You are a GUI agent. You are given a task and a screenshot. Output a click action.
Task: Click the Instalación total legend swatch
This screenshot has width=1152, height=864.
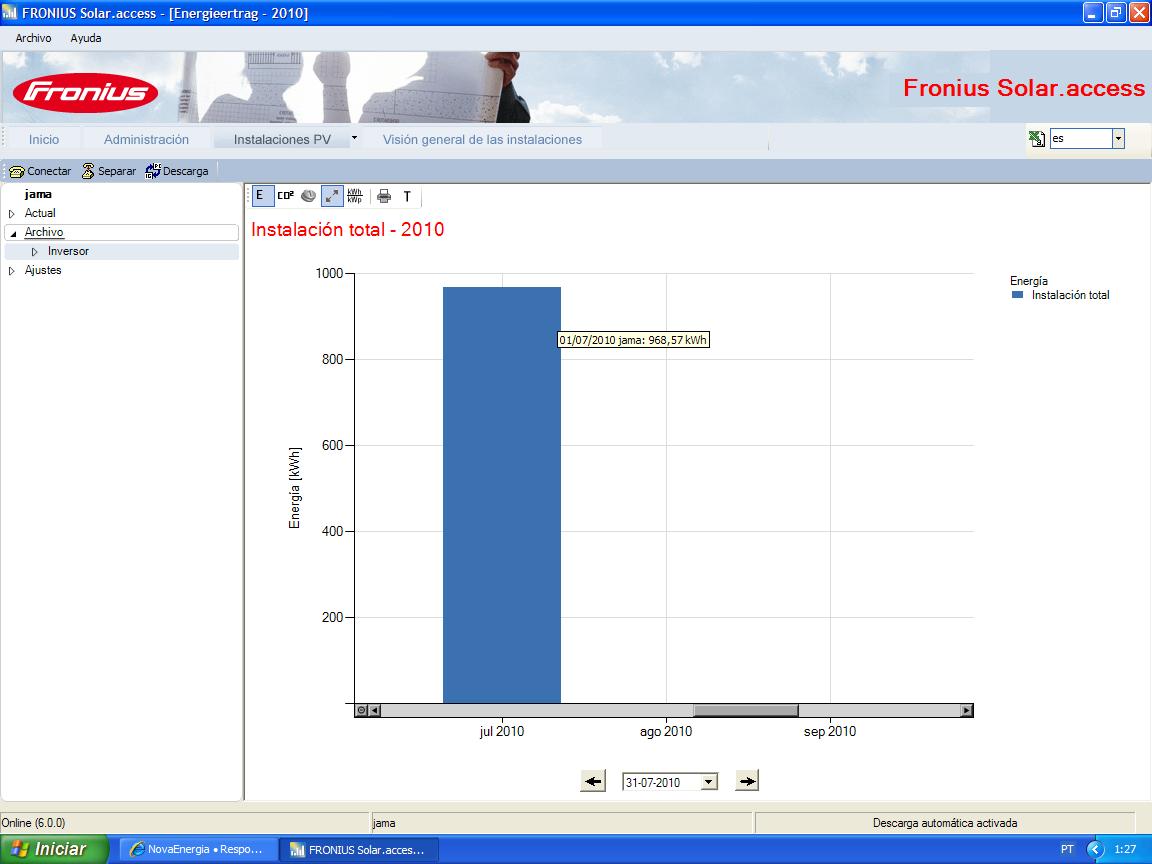click(1018, 295)
